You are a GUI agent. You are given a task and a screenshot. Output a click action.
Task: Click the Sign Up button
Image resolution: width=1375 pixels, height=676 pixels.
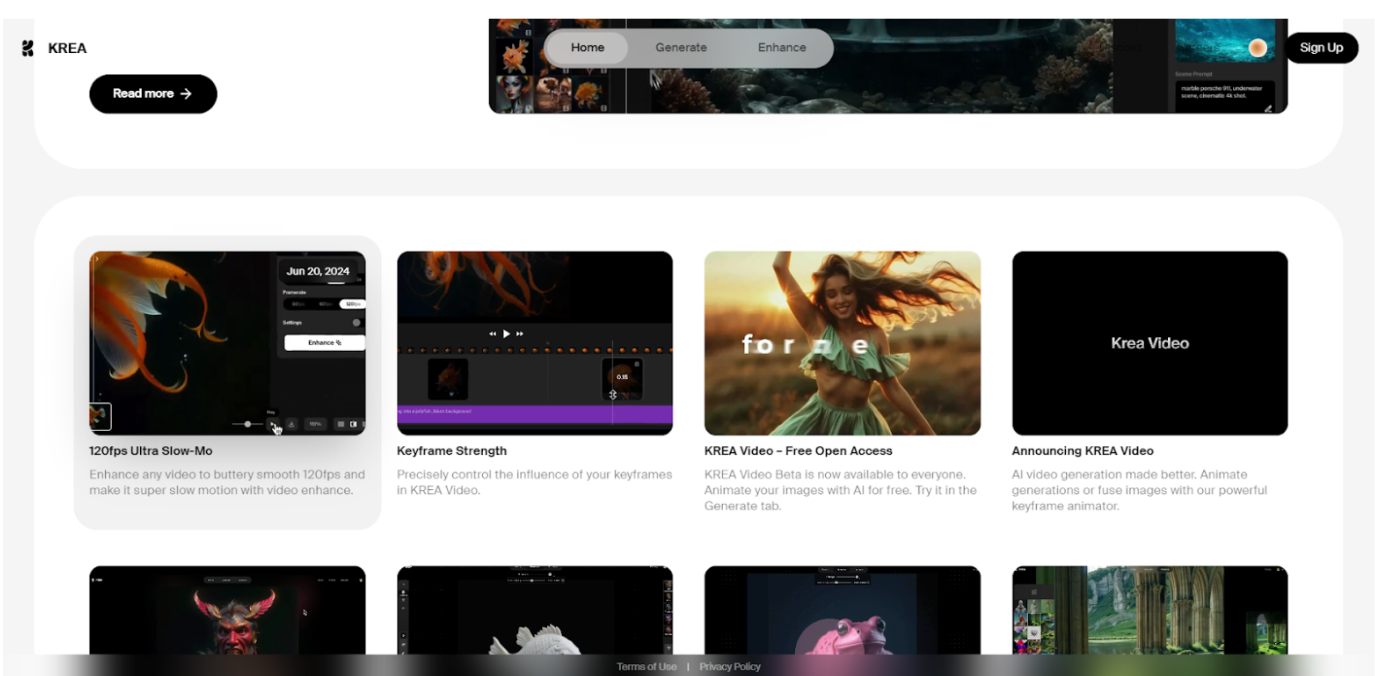[x=1321, y=47]
